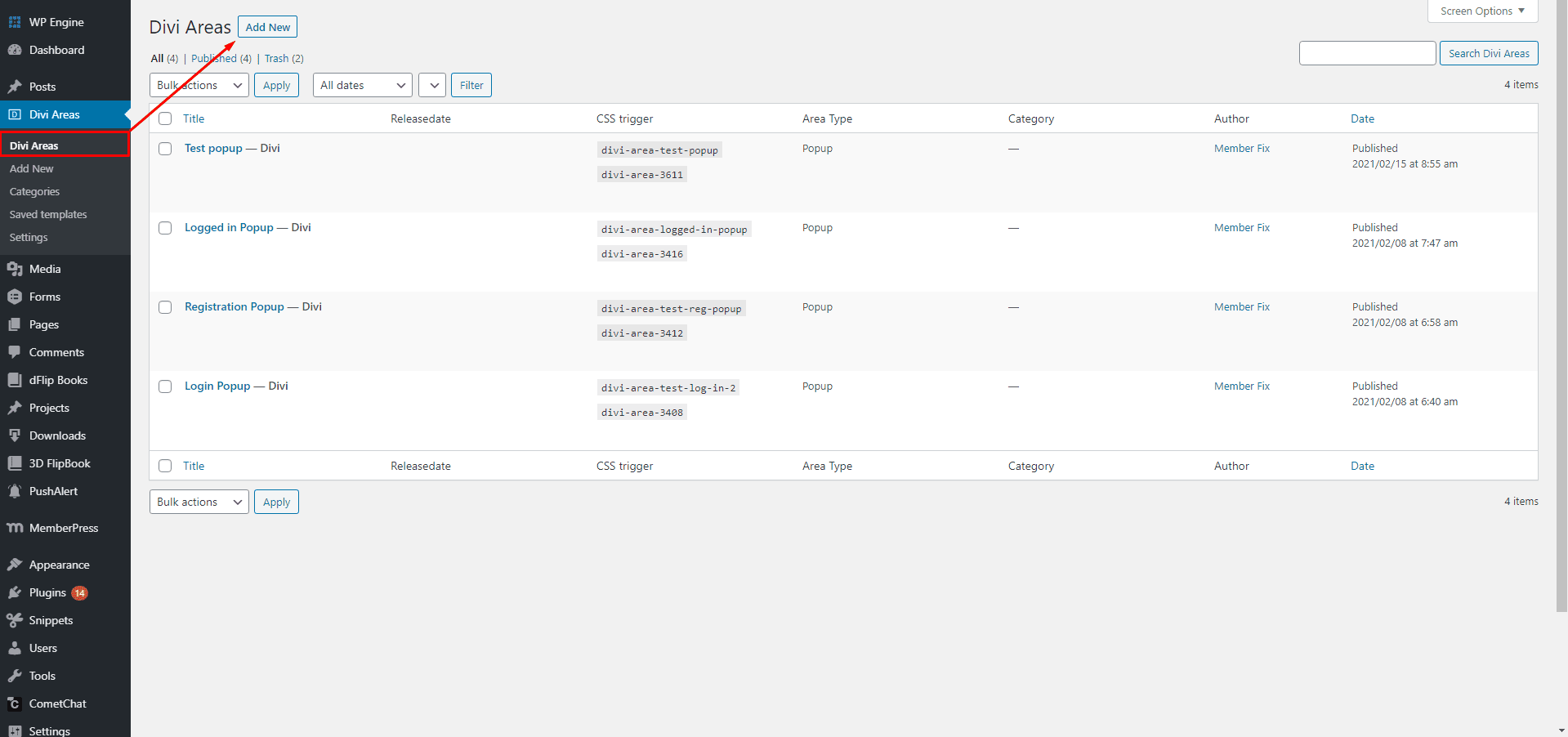Sort by the Date column header
Screen dimensions: 1568x737
(x=1362, y=118)
